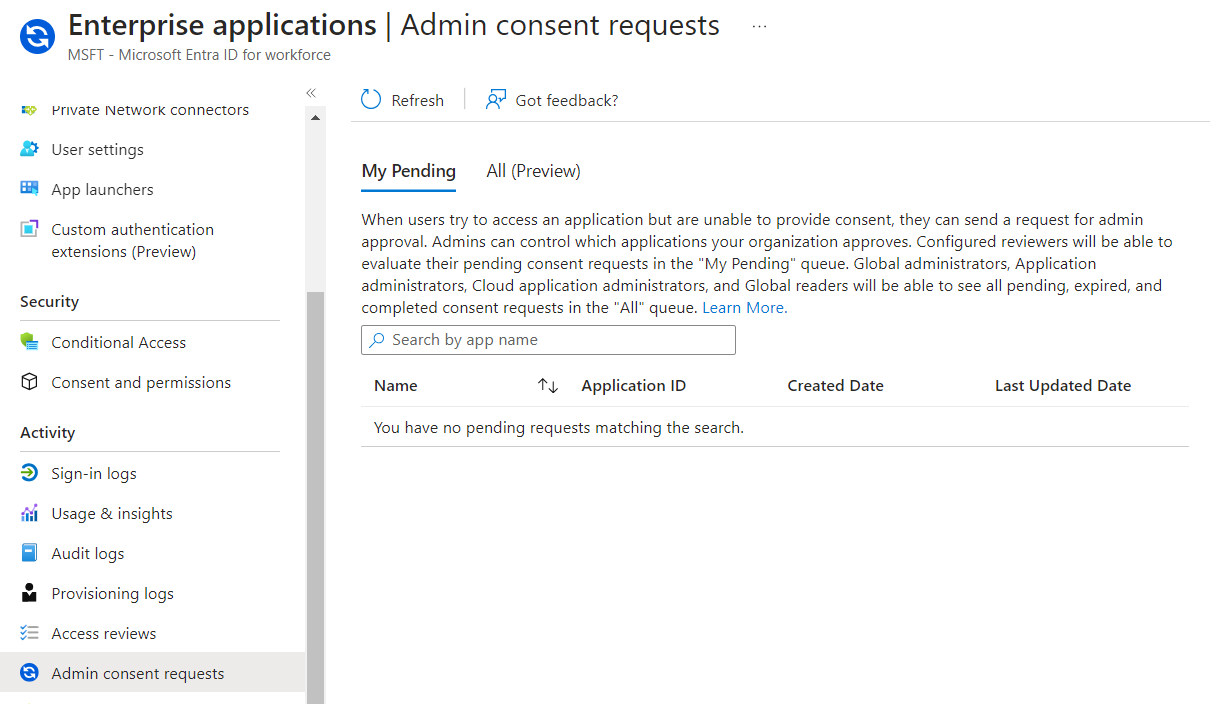The image size is (1210, 704).
Task: Click the Microsoft Entra logo at top left
Action: (x=36, y=38)
